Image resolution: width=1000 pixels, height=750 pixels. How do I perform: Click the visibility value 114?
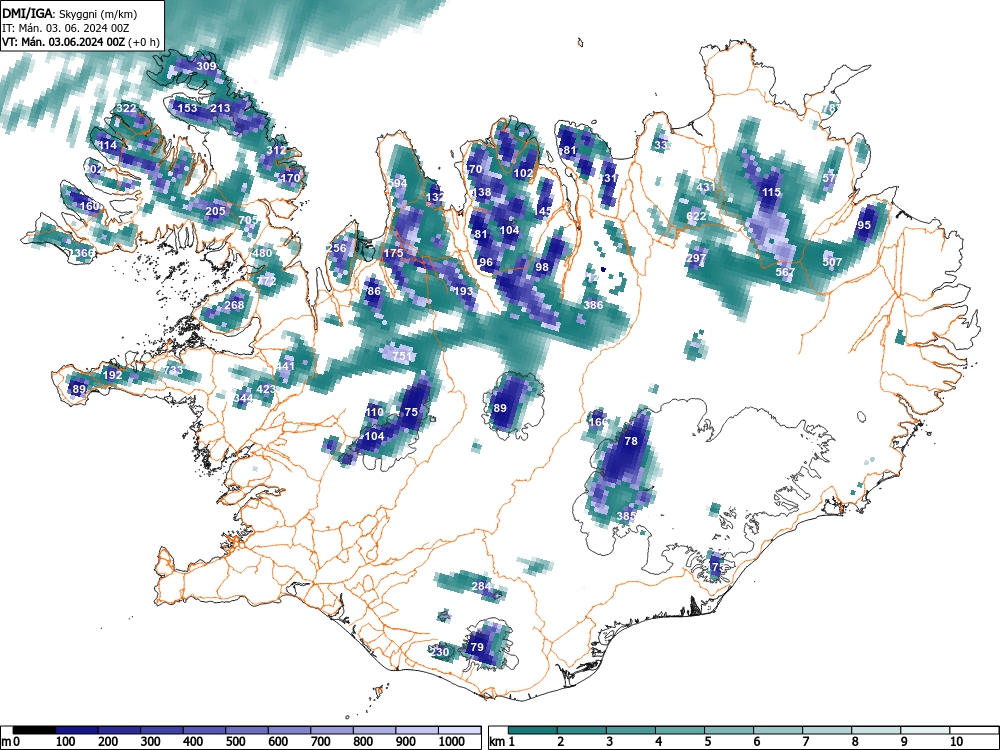[107, 145]
